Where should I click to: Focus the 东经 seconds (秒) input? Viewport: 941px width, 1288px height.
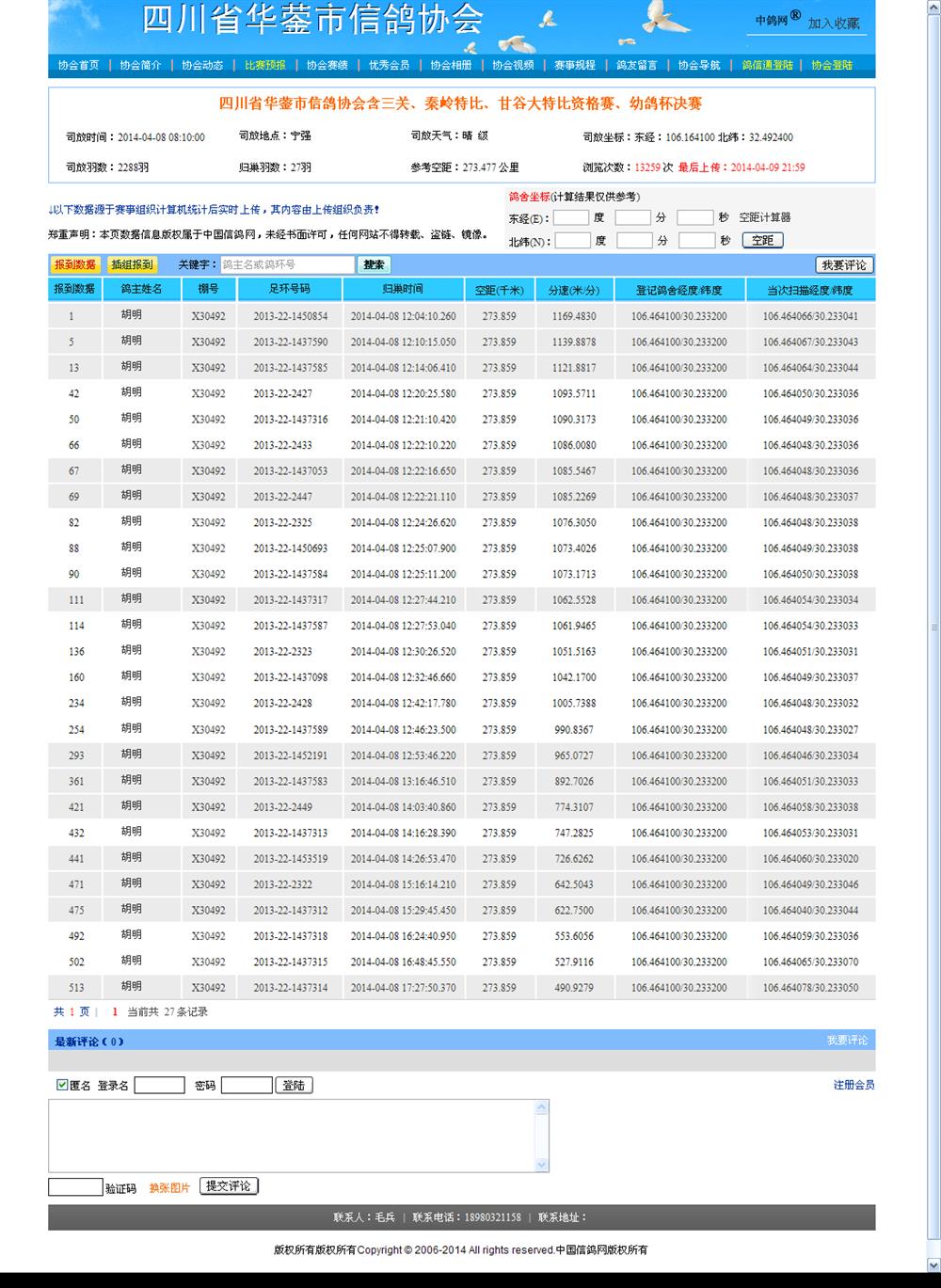[695, 217]
